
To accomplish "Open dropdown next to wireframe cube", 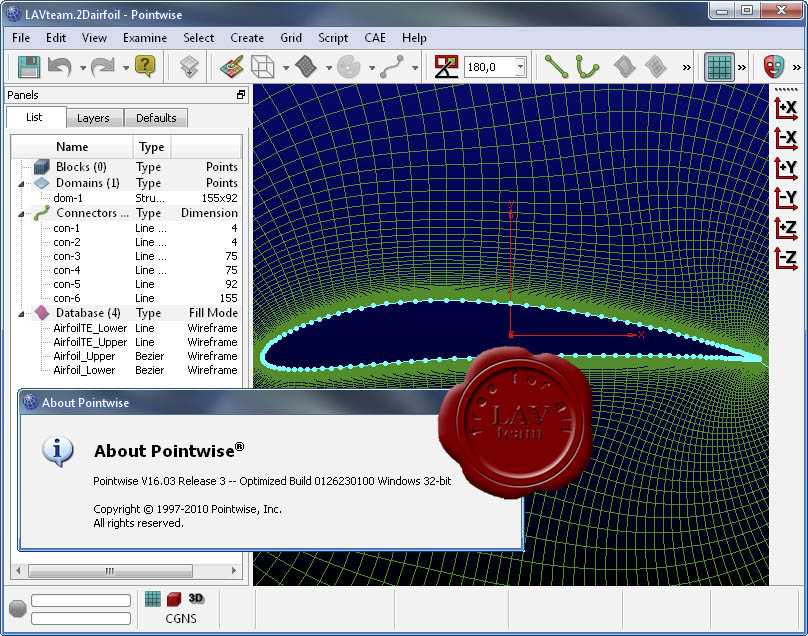I will (x=285, y=68).
